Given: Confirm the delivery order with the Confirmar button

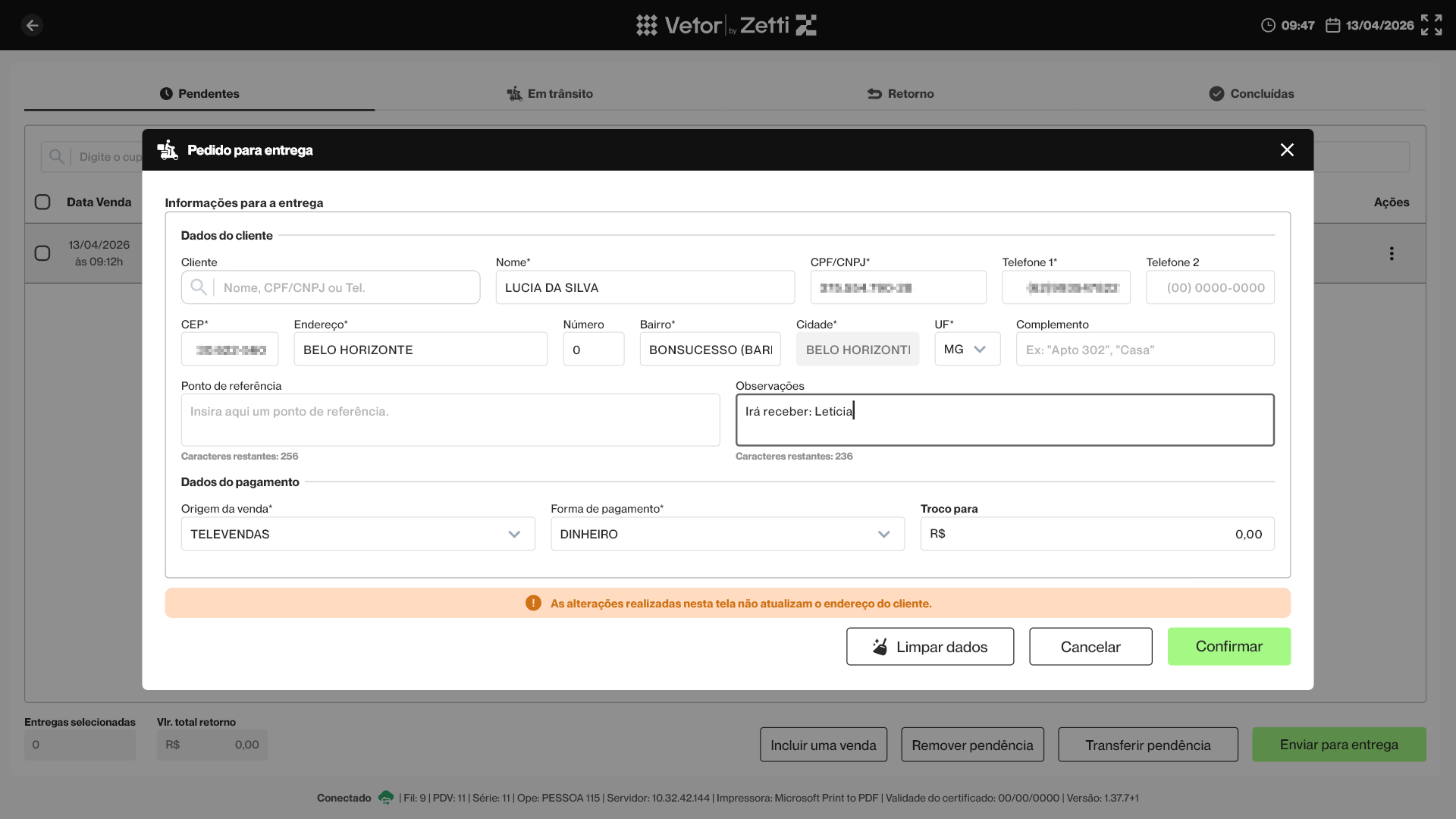Looking at the screenshot, I should 1228,646.
